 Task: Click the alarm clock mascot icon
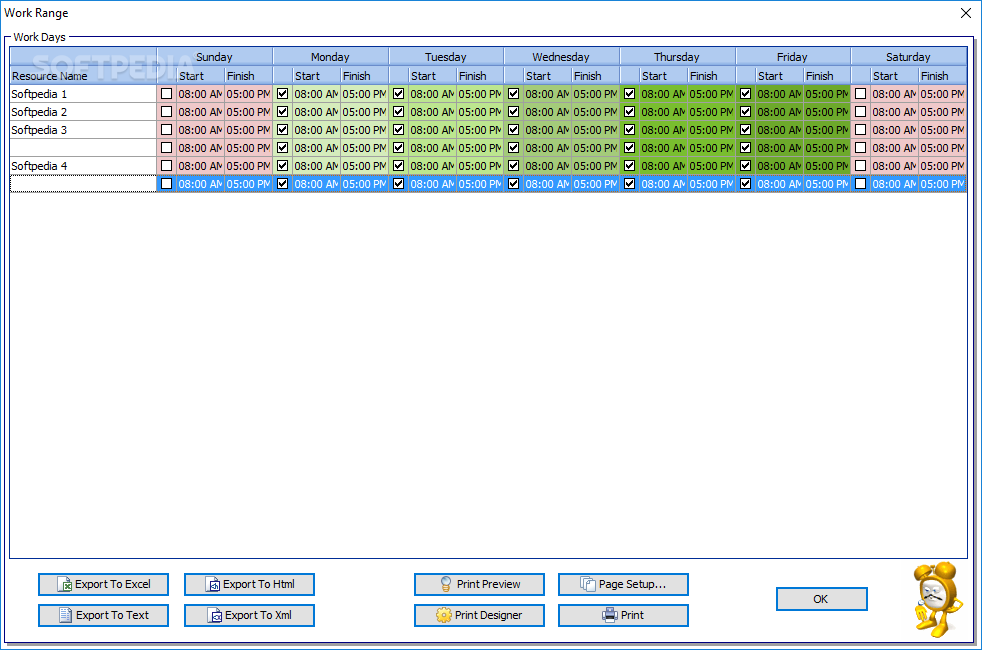click(937, 600)
